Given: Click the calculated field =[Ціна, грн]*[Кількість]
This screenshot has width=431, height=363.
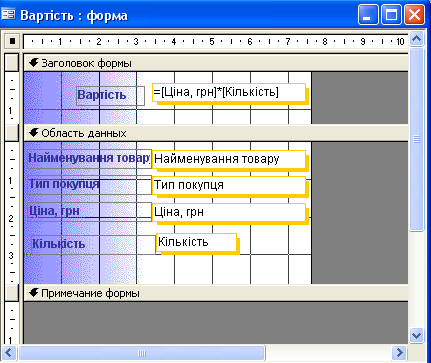Looking at the screenshot, I should click(229, 92).
